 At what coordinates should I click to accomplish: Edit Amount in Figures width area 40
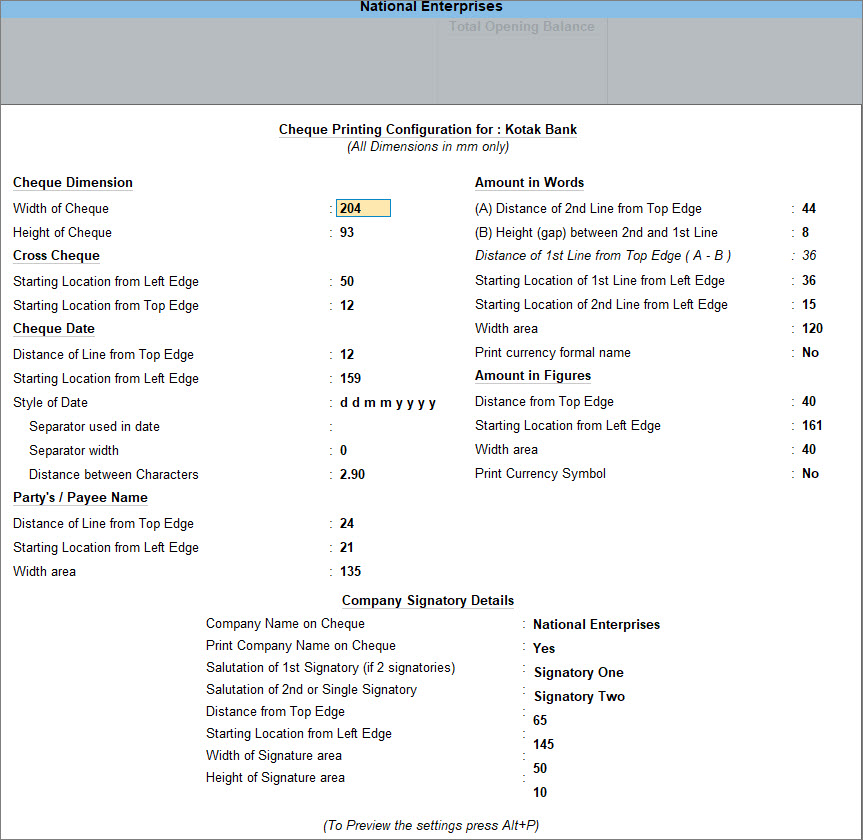[x=809, y=450]
